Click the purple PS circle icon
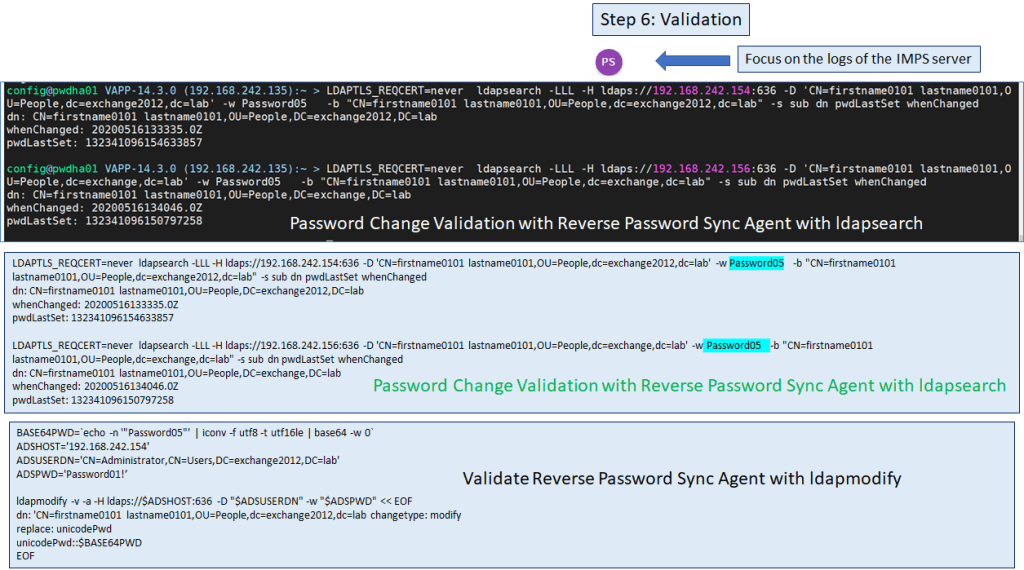 (x=609, y=62)
